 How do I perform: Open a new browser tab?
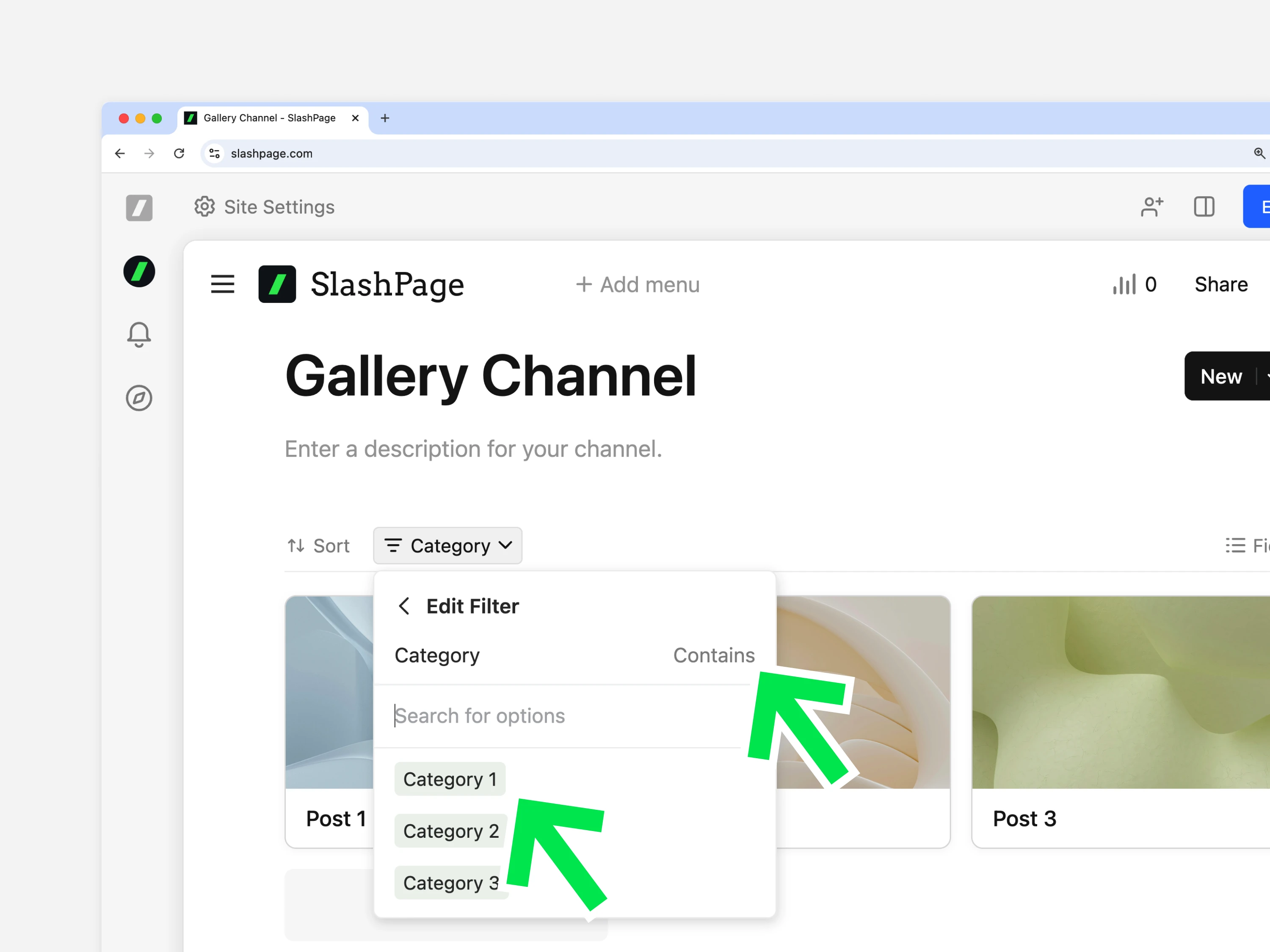pos(385,118)
